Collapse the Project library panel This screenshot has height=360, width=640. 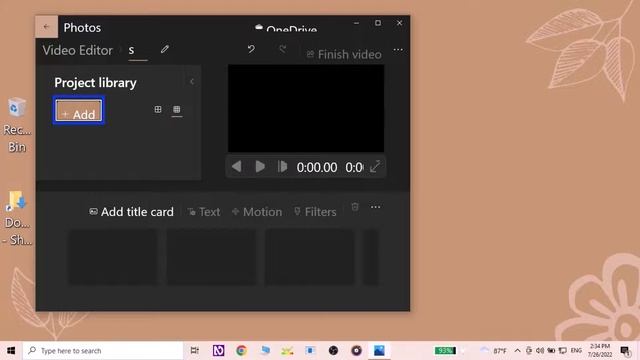[x=192, y=82]
